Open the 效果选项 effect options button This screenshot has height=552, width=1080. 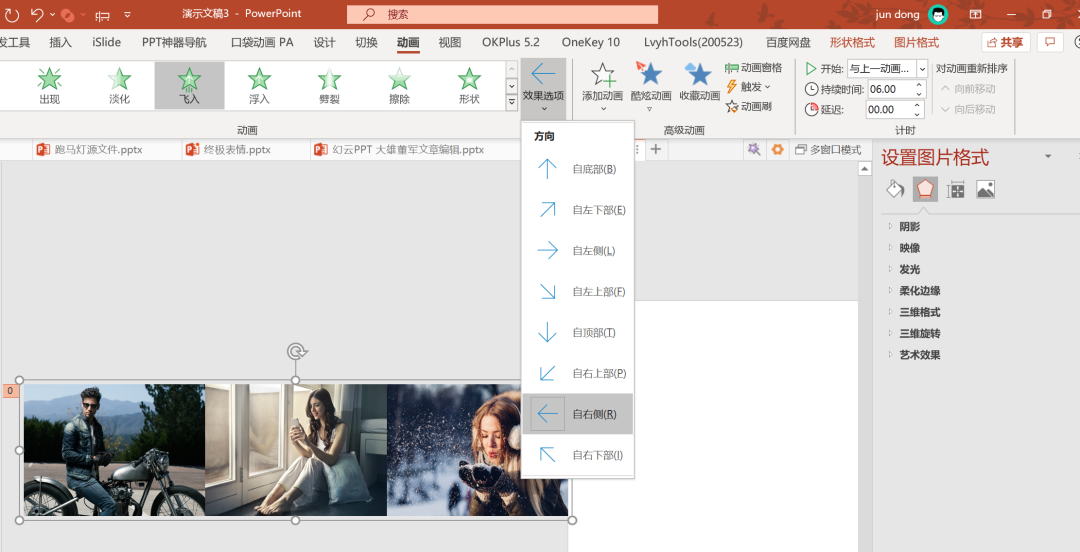point(543,87)
